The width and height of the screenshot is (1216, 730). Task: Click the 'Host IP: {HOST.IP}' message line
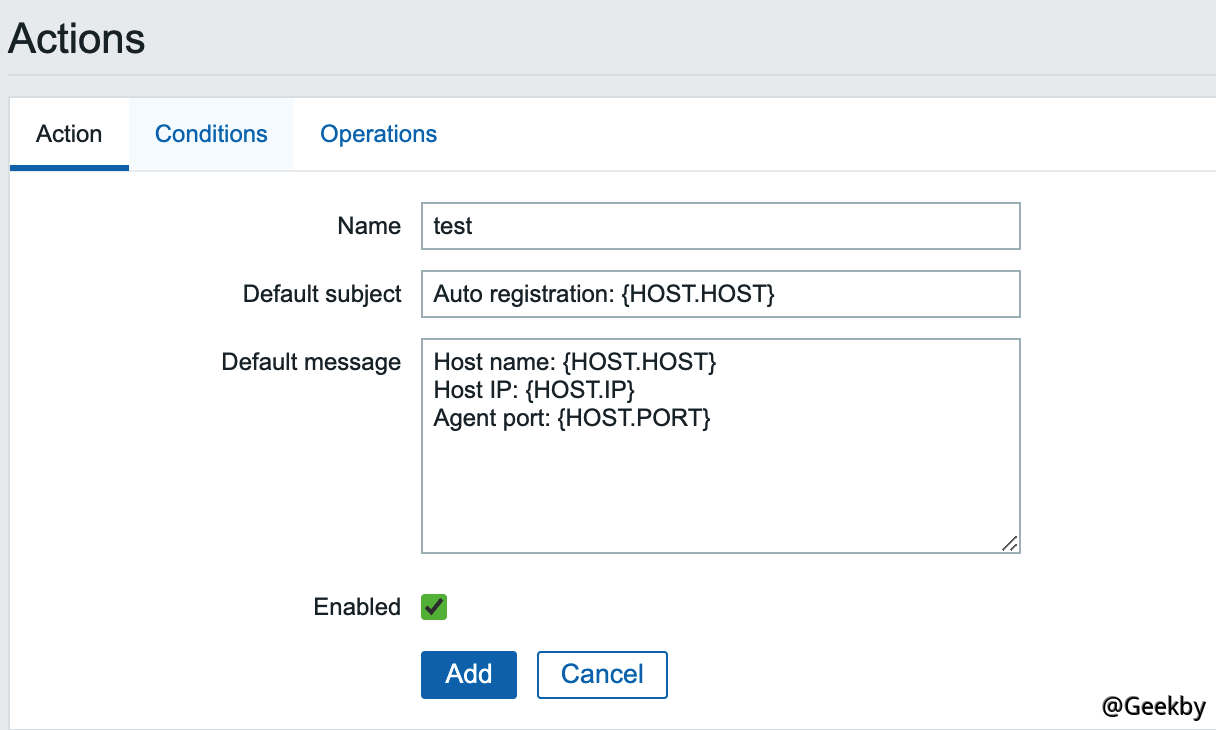(534, 390)
